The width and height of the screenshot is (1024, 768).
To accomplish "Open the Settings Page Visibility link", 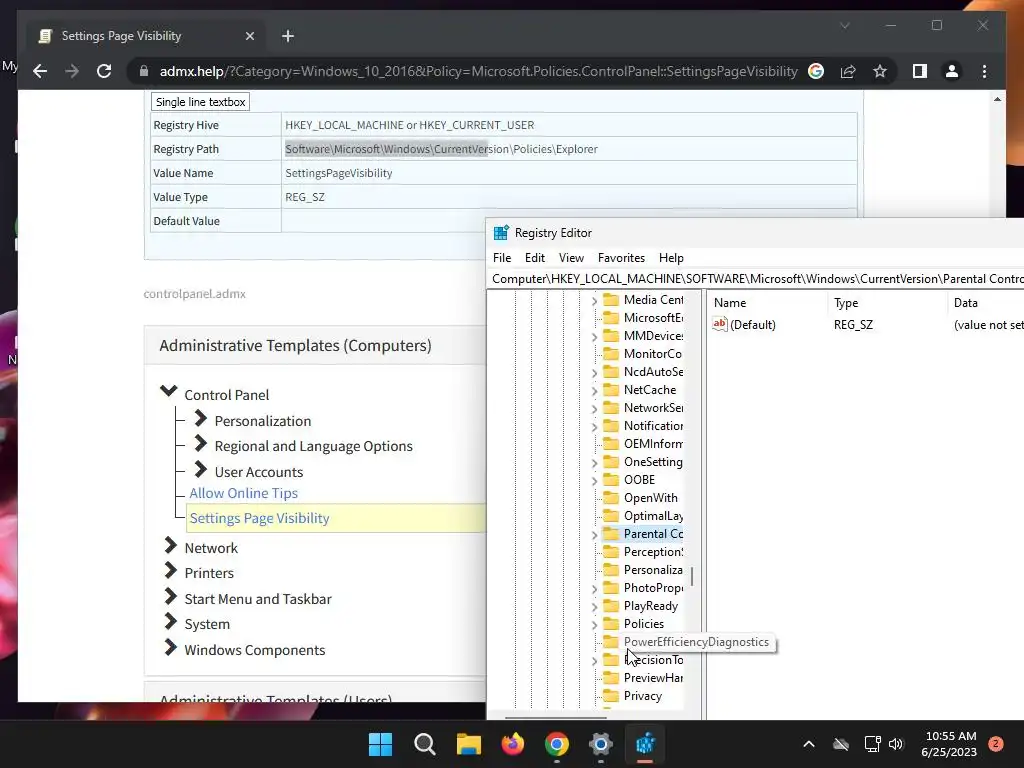I will point(259,518).
